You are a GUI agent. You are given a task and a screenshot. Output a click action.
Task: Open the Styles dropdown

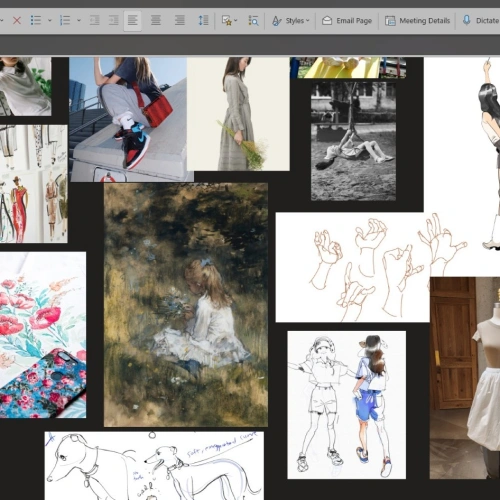pyautogui.click(x=291, y=21)
